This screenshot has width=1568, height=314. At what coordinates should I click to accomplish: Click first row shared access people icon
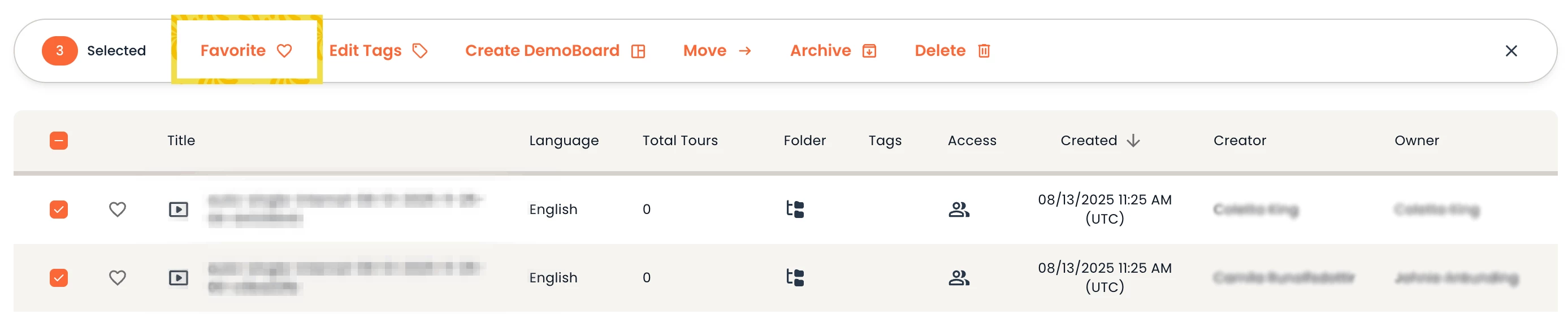[959, 210]
